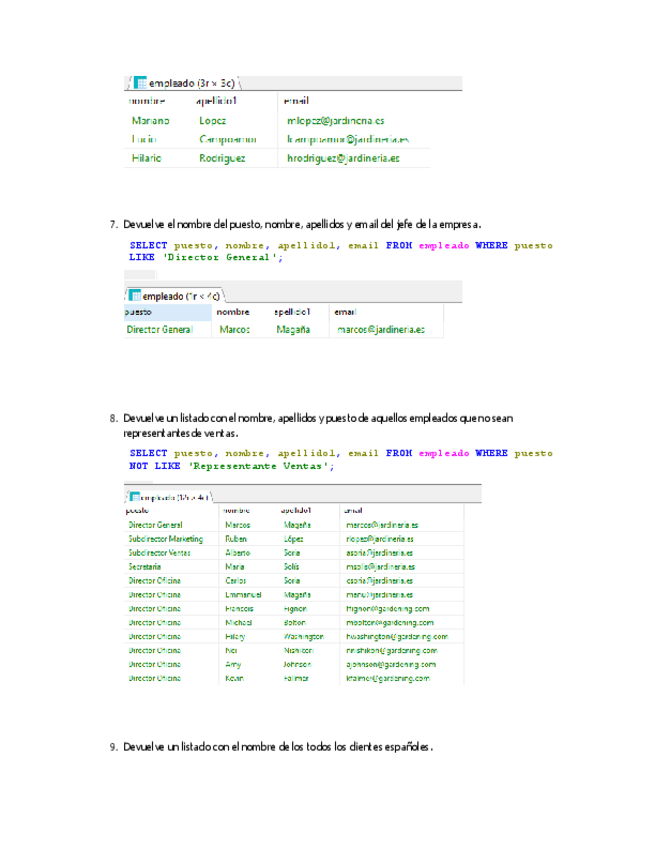Click 'apellido1' header in three-row result table
Viewport: 655px width, 848px height.
216,101
